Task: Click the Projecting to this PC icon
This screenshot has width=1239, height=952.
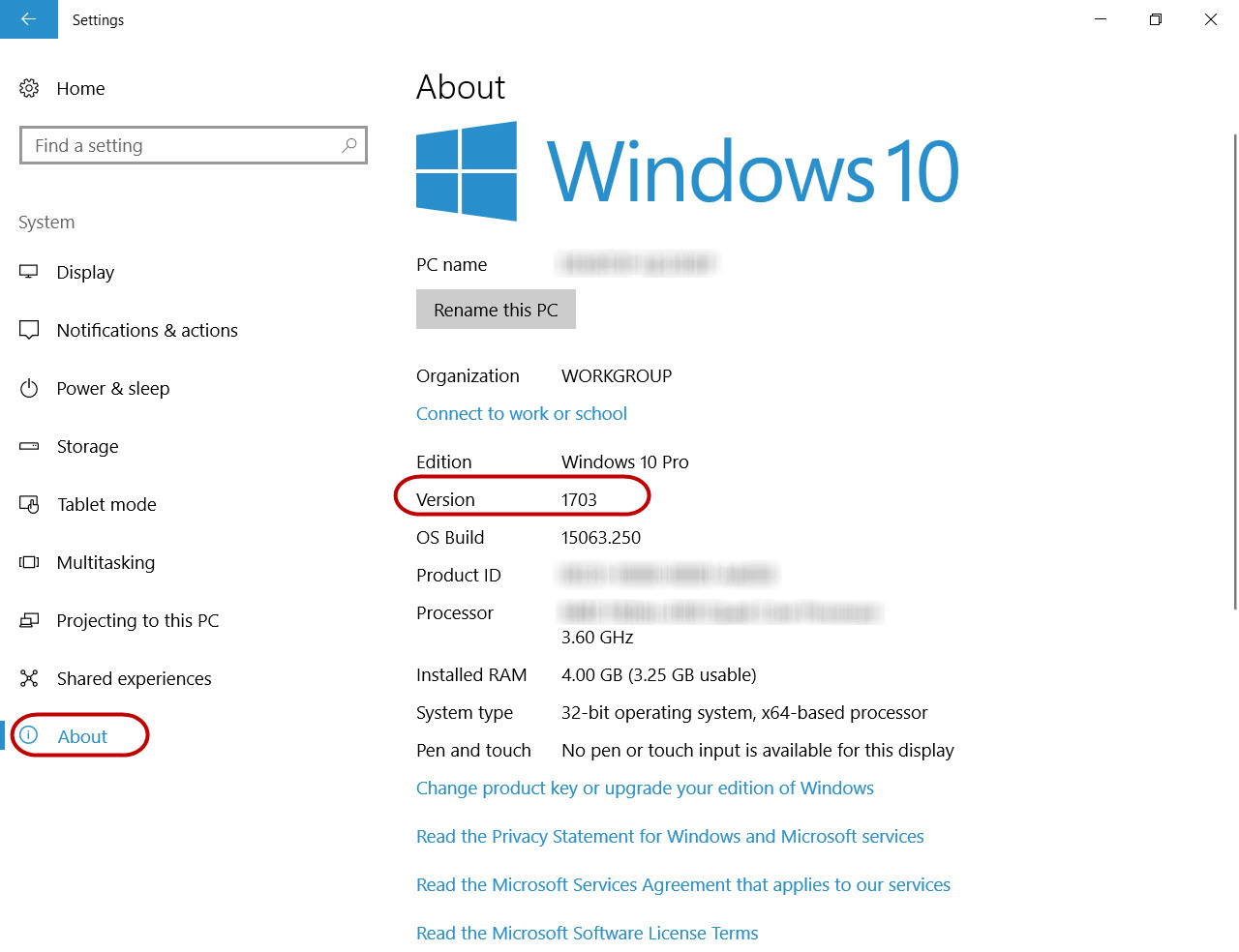Action: pyautogui.click(x=28, y=620)
